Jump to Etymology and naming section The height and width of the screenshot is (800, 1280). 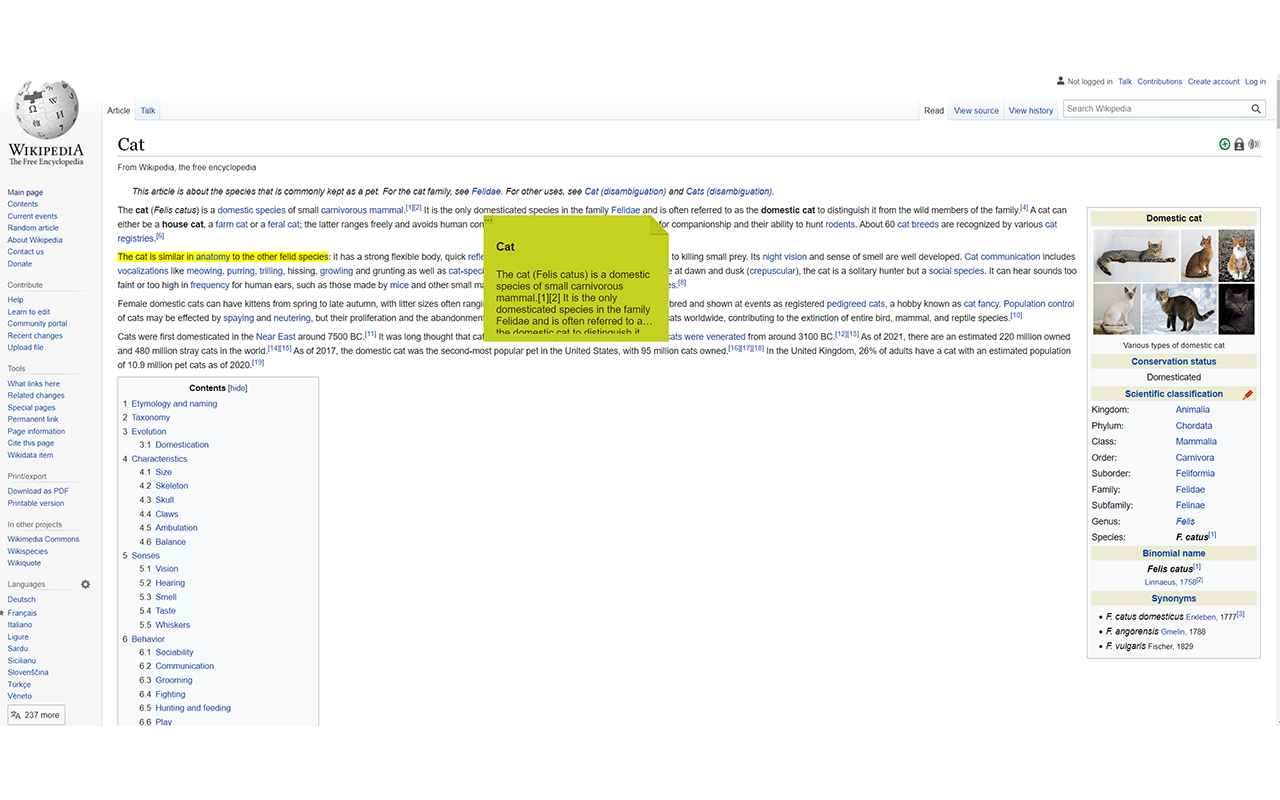tap(174, 404)
